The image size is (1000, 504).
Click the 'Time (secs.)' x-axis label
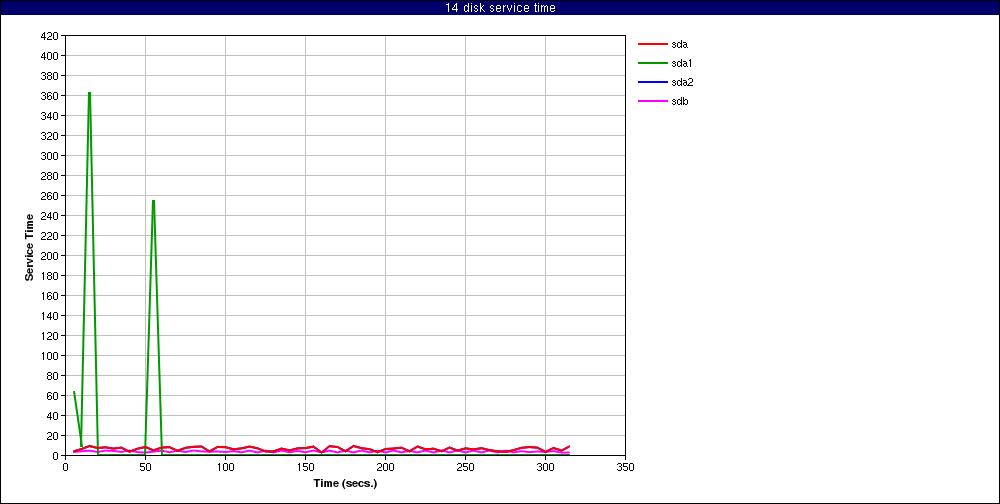tap(345, 483)
